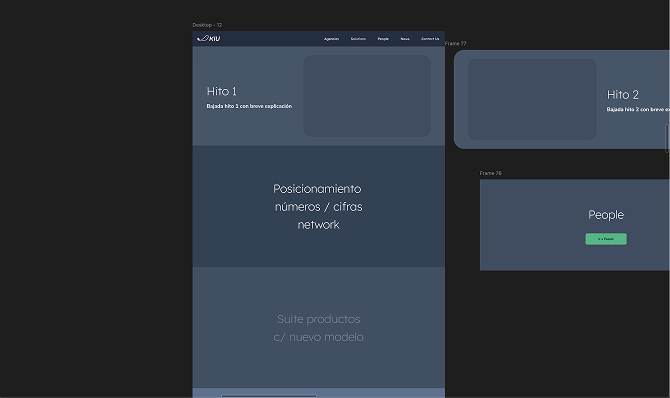The height and width of the screenshot is (398, 670).
Task: Click the green Ir a People button
Action: click(x=606, y=239)
